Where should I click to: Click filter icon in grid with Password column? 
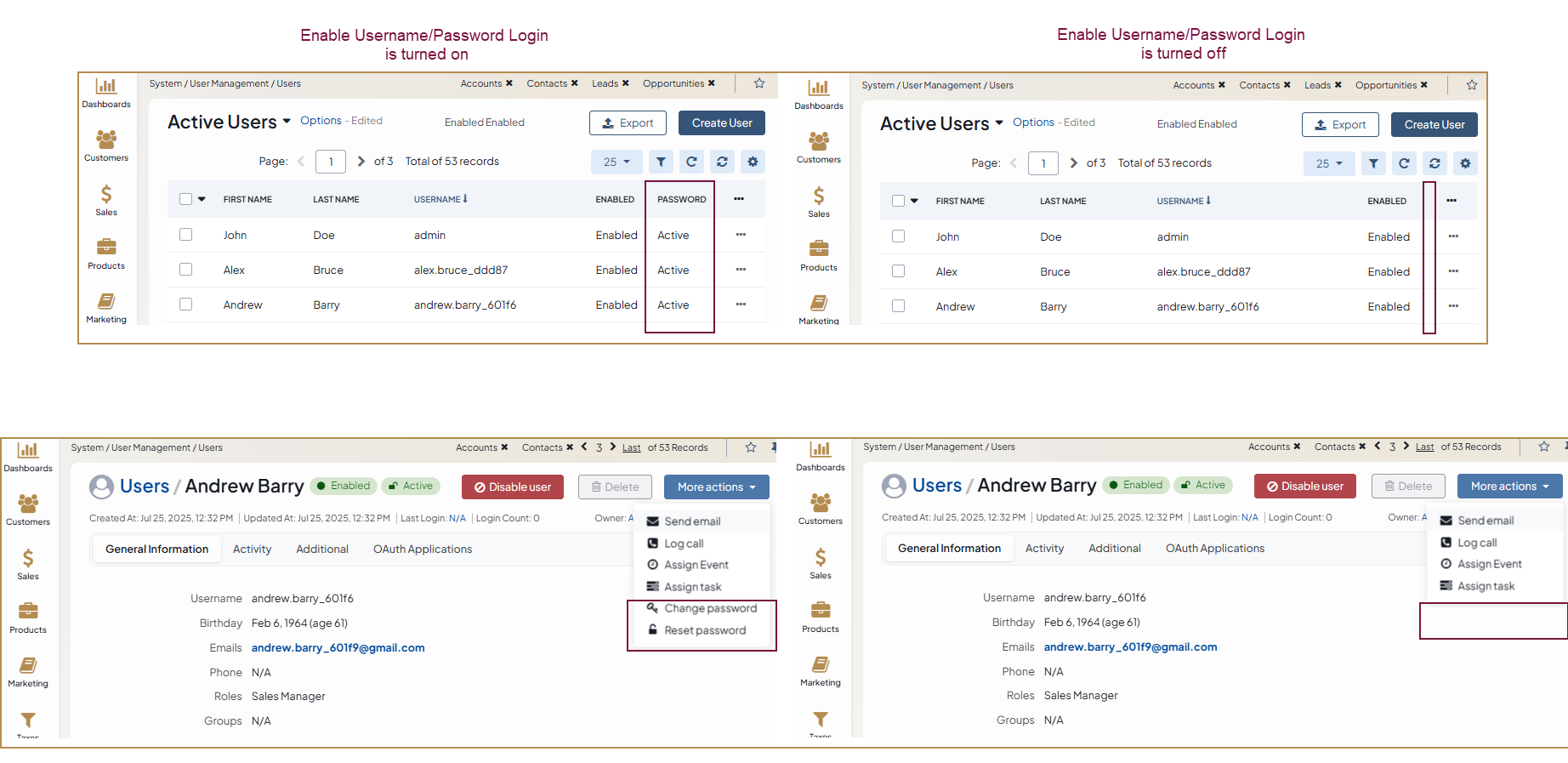[x=661, y=162]
